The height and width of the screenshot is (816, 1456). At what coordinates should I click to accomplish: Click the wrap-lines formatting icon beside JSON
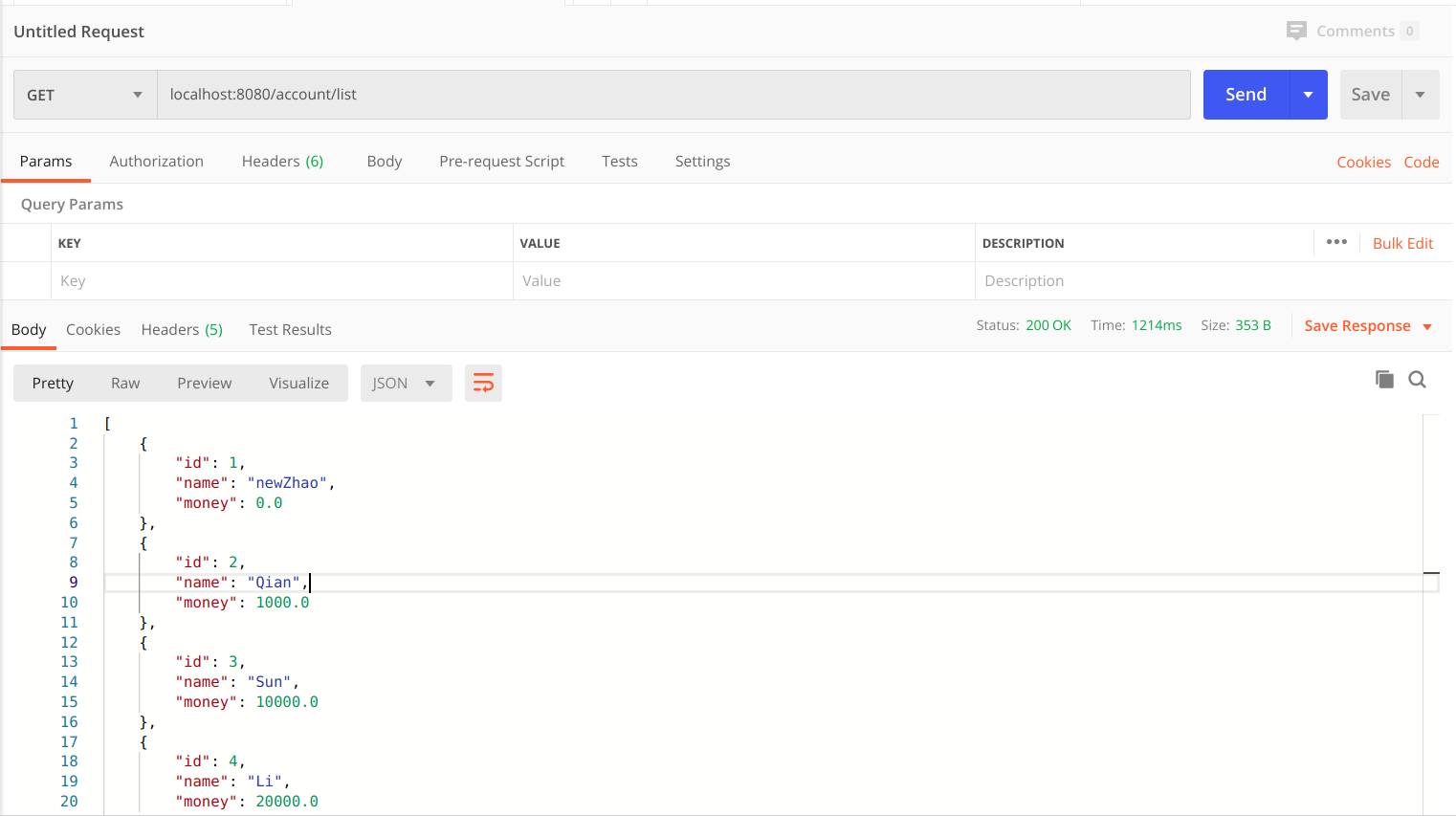pos(483,383)
